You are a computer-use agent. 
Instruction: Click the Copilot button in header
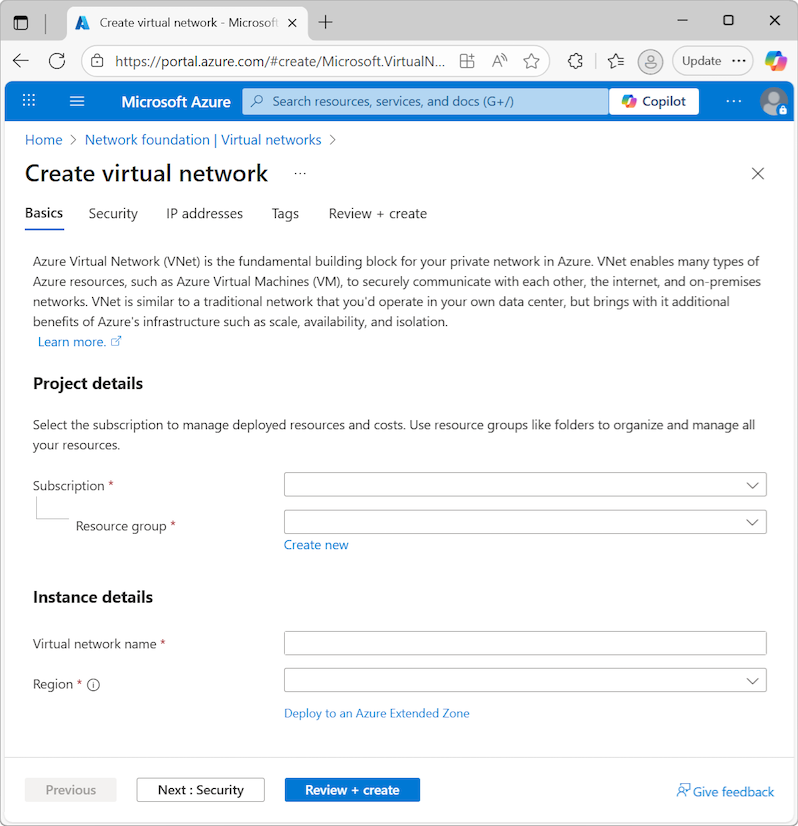pyautogui.click(x=654, y=101)
